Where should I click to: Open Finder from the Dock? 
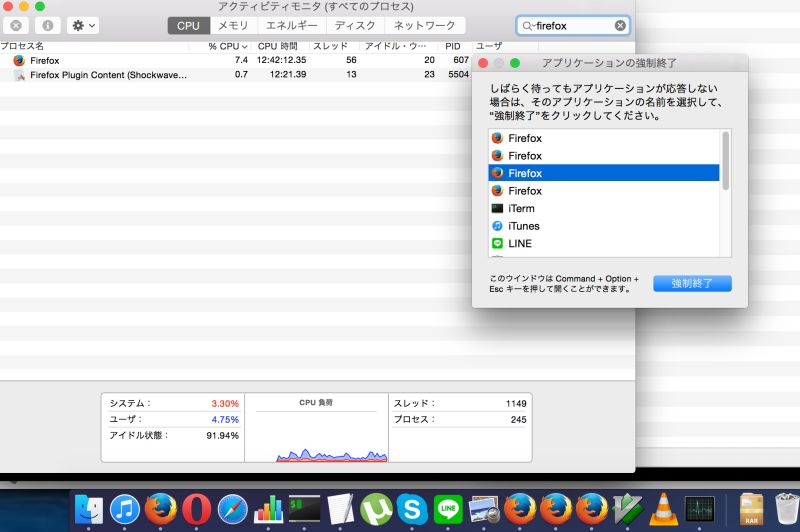[89, 510]
